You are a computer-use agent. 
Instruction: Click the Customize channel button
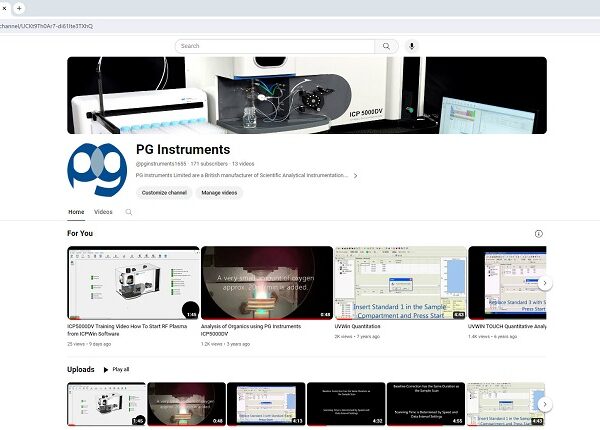[164, 193]
